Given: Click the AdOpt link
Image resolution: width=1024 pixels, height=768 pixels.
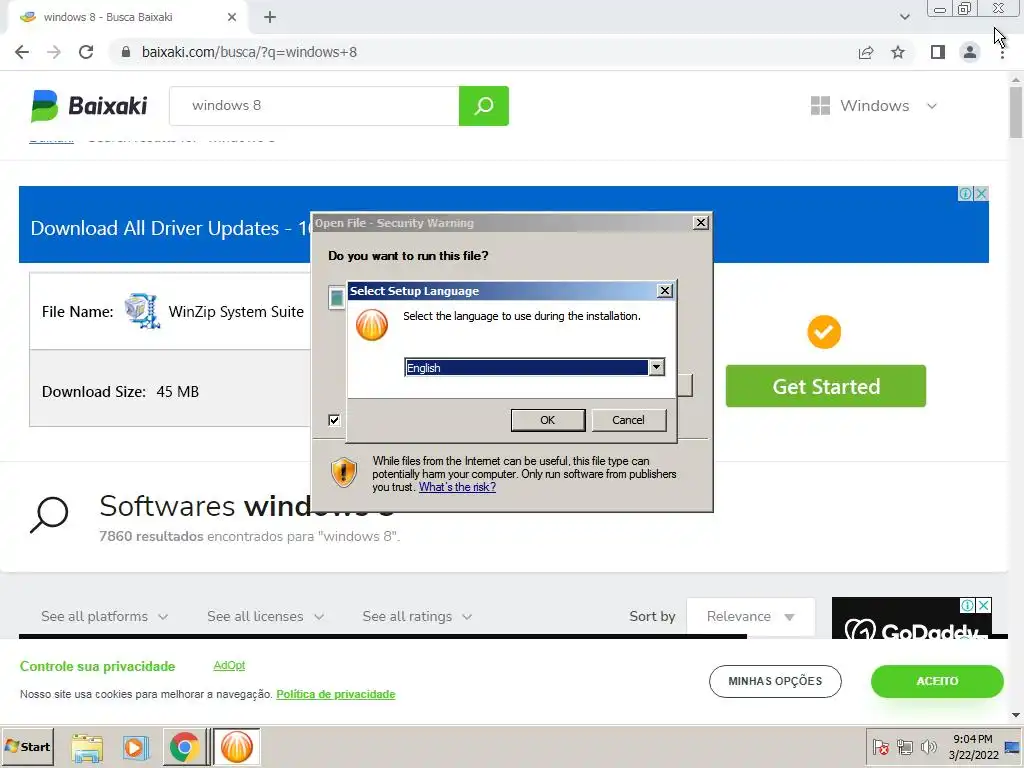Looking at the screenshot, I should click(x=229, y=665).
